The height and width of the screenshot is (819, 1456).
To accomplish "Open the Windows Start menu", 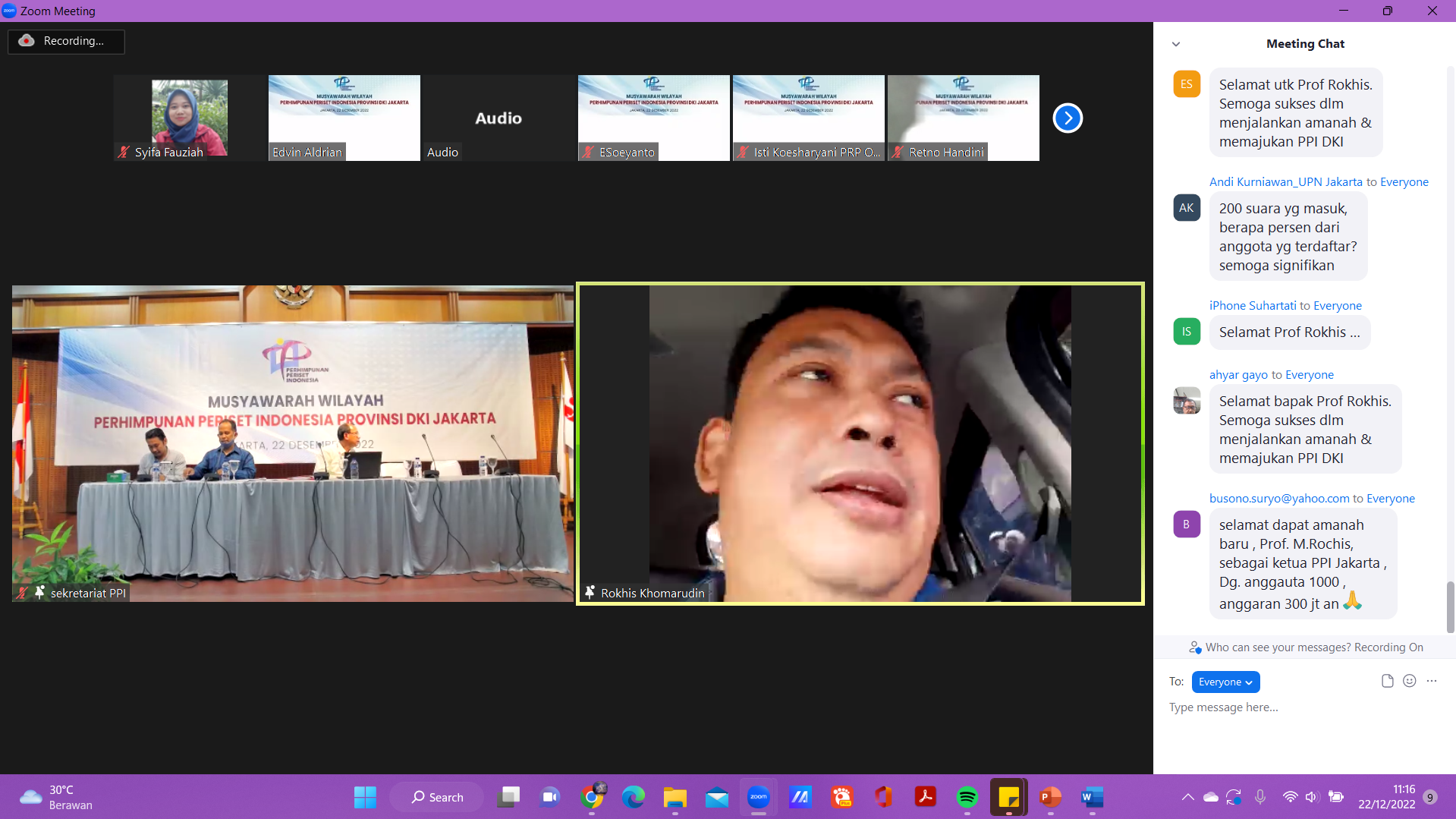I will (365, 797).
